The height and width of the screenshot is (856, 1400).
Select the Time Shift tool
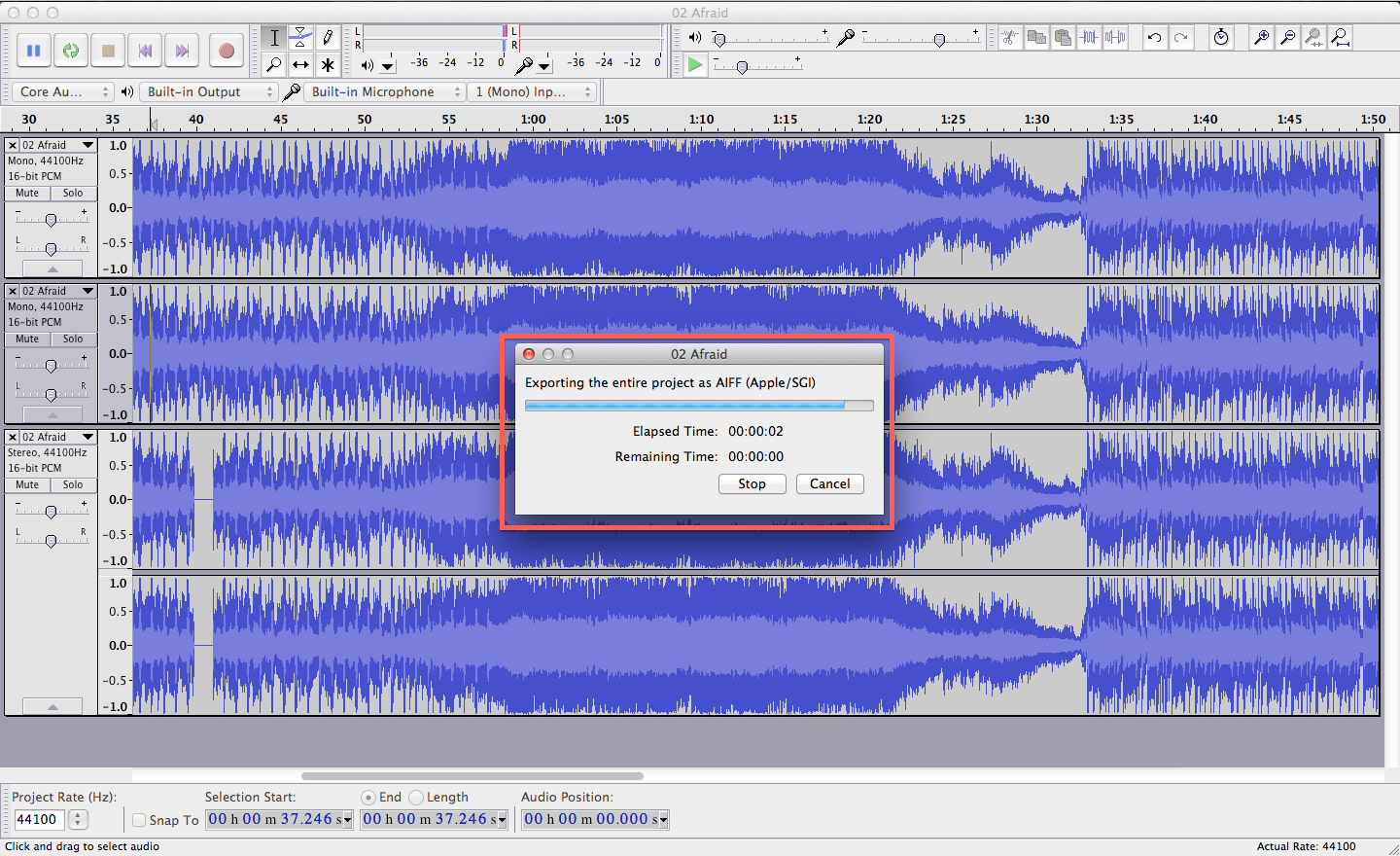[x=301, y=65]
